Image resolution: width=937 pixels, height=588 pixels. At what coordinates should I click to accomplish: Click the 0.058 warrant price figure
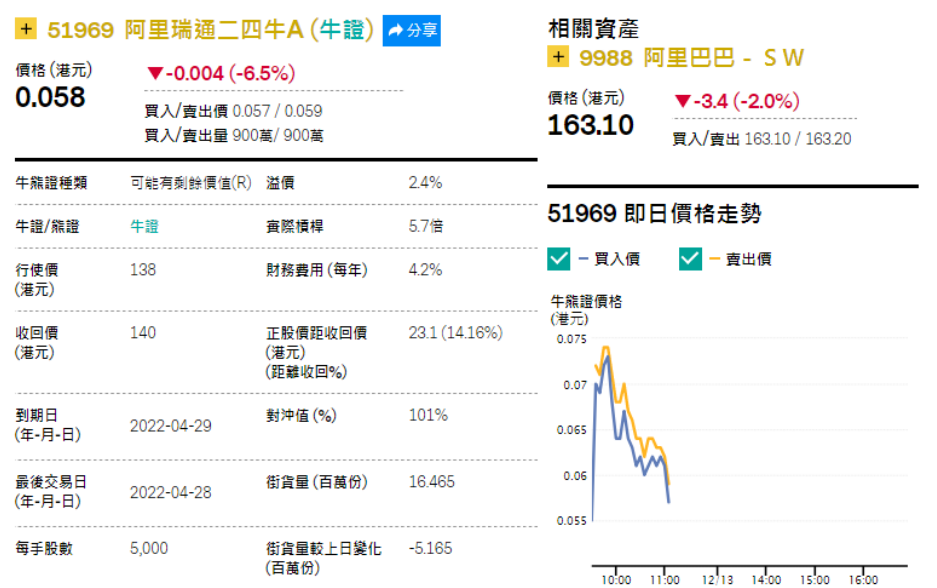(50, 98)
